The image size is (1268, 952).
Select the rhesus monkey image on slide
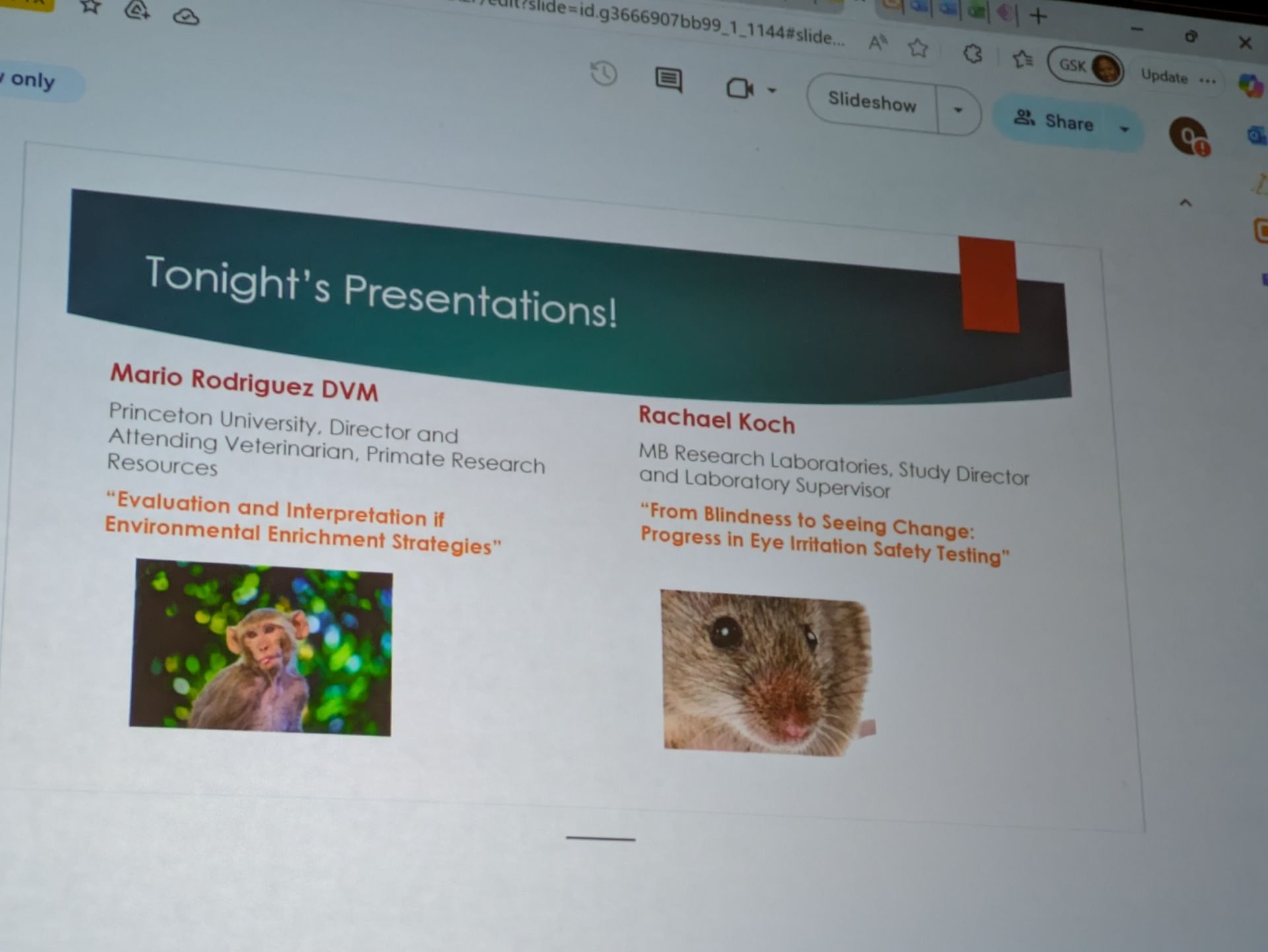coord(261,648)
